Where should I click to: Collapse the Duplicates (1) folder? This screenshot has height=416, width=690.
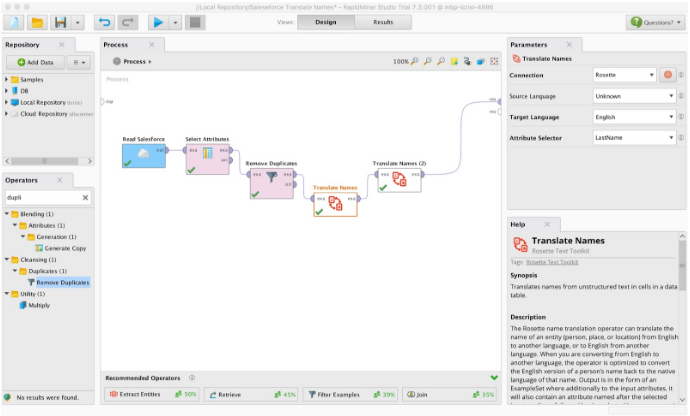coord(15,271)
